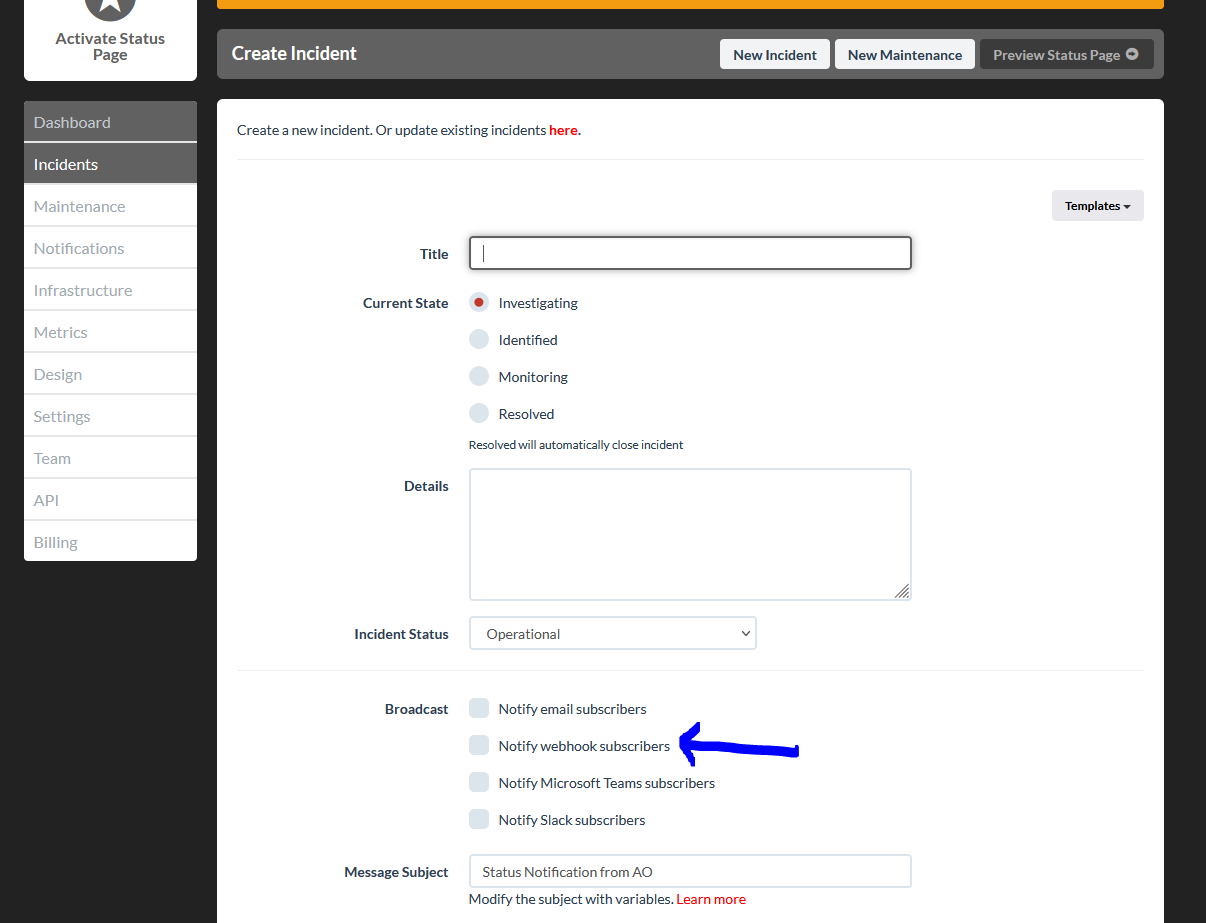Open the Learn more link
This screenshot has height=923, width=1206.
[711, 899]
